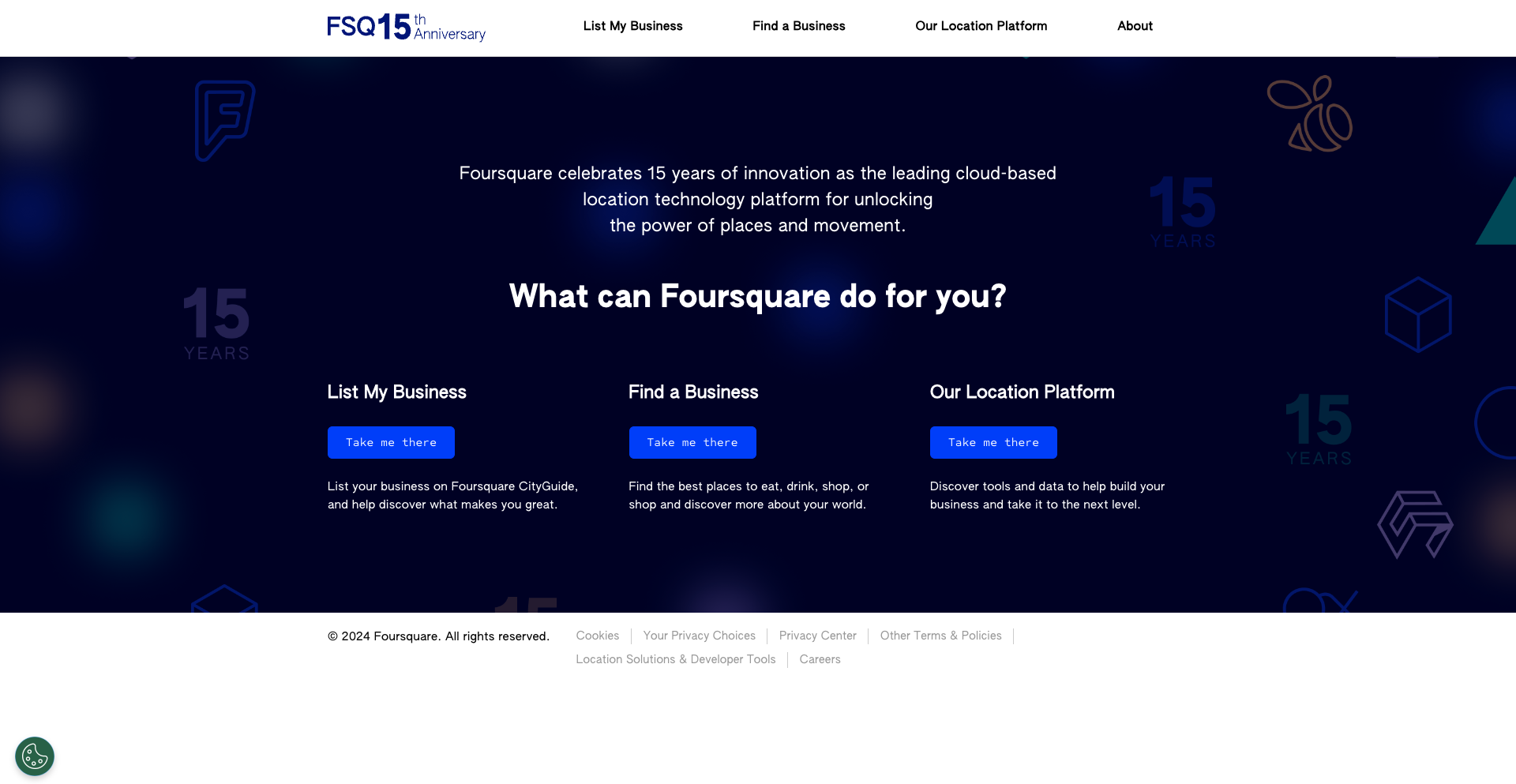Click 'Foursquare celebrates 15 years' intro text
This screenshot has width=1516, height=784.
758,199
